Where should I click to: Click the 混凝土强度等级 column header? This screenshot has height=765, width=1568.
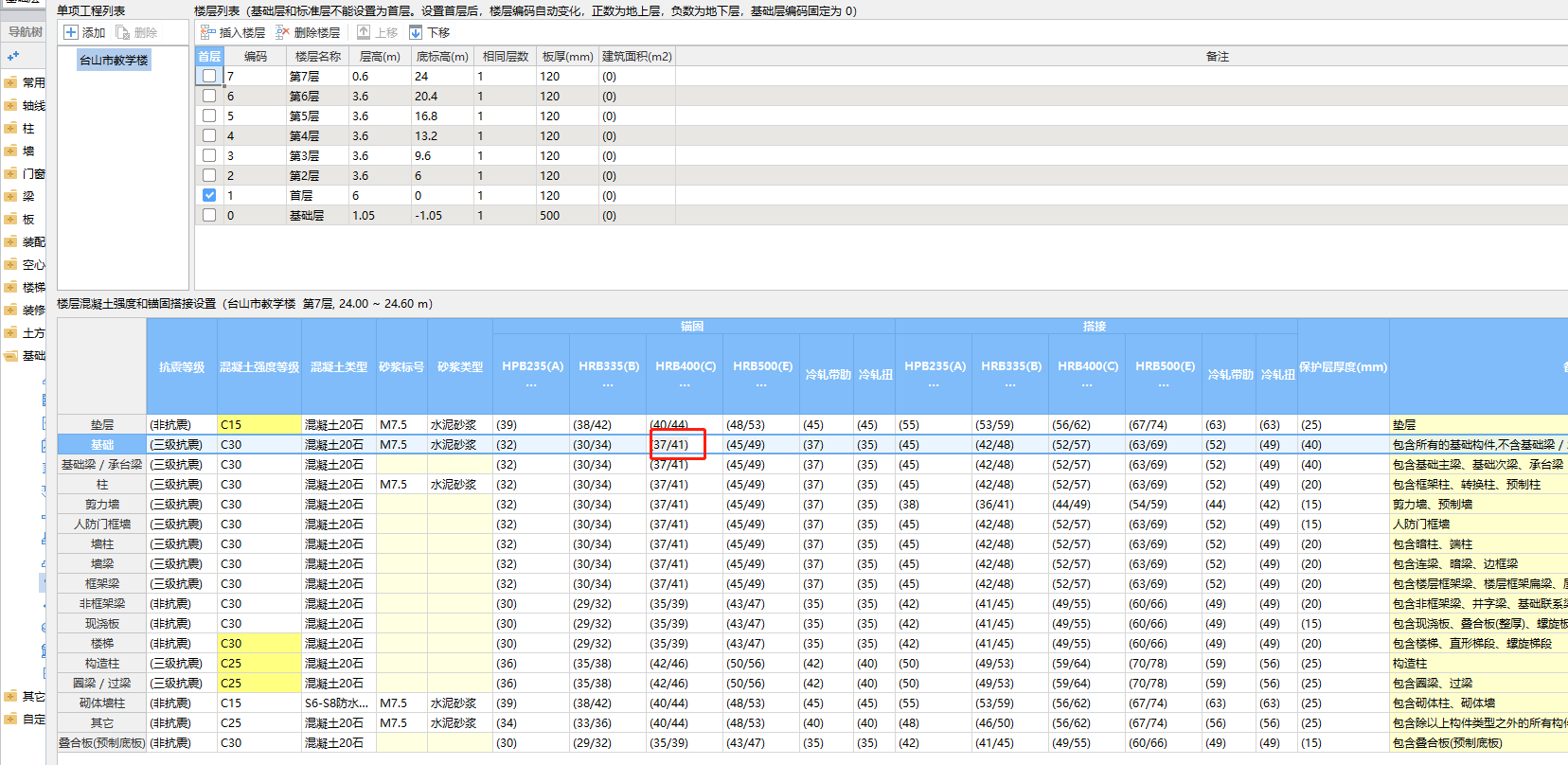click(x=259, y=367)
